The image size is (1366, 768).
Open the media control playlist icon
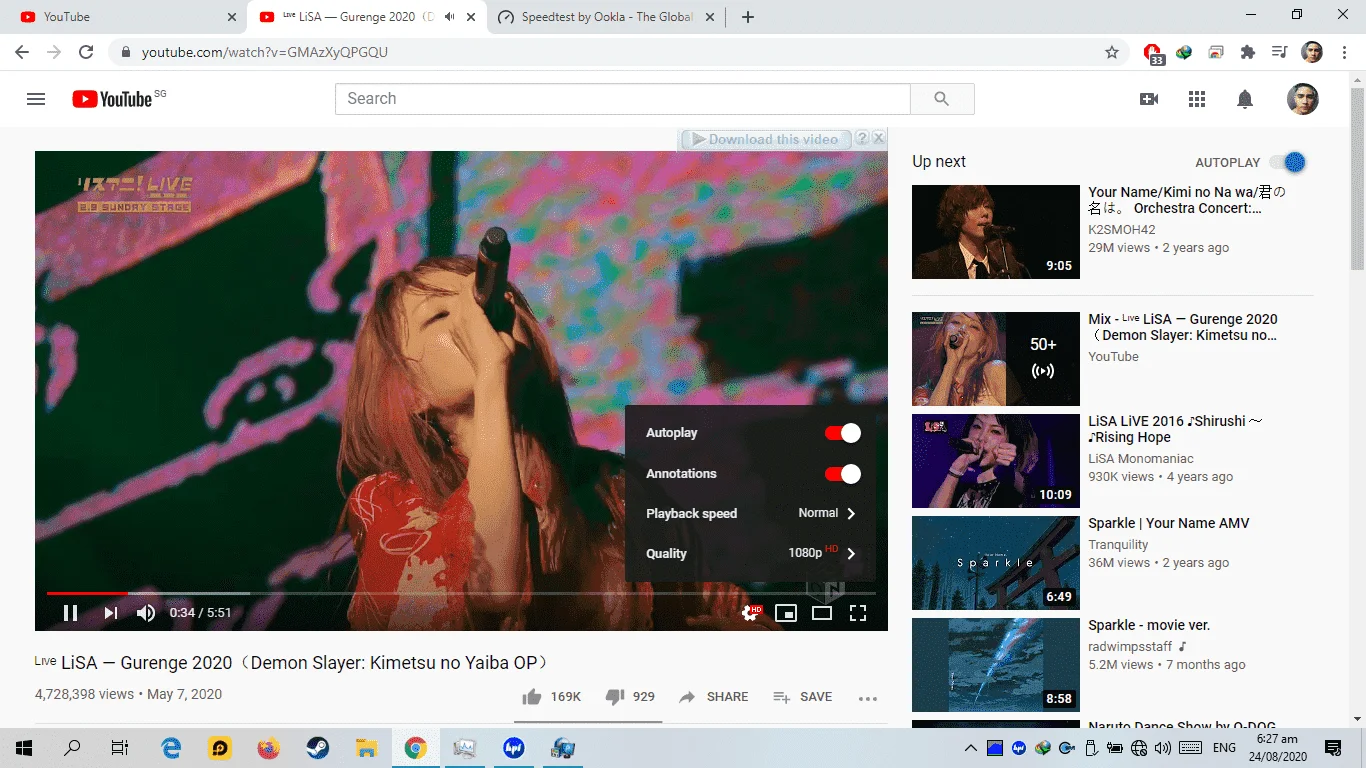click(1279, 52)
